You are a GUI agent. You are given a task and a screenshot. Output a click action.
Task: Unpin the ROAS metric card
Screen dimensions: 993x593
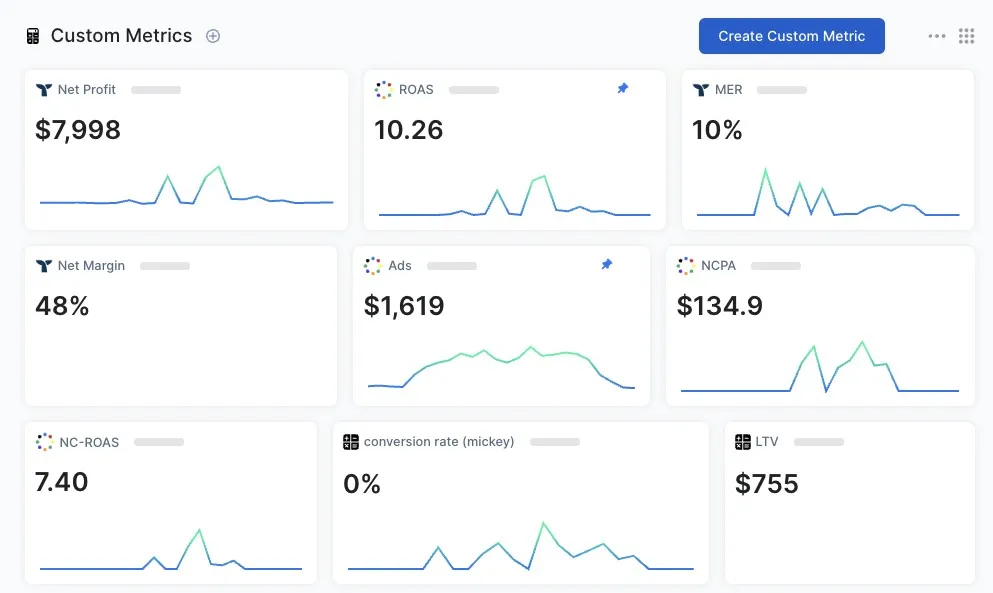[623, 89]
